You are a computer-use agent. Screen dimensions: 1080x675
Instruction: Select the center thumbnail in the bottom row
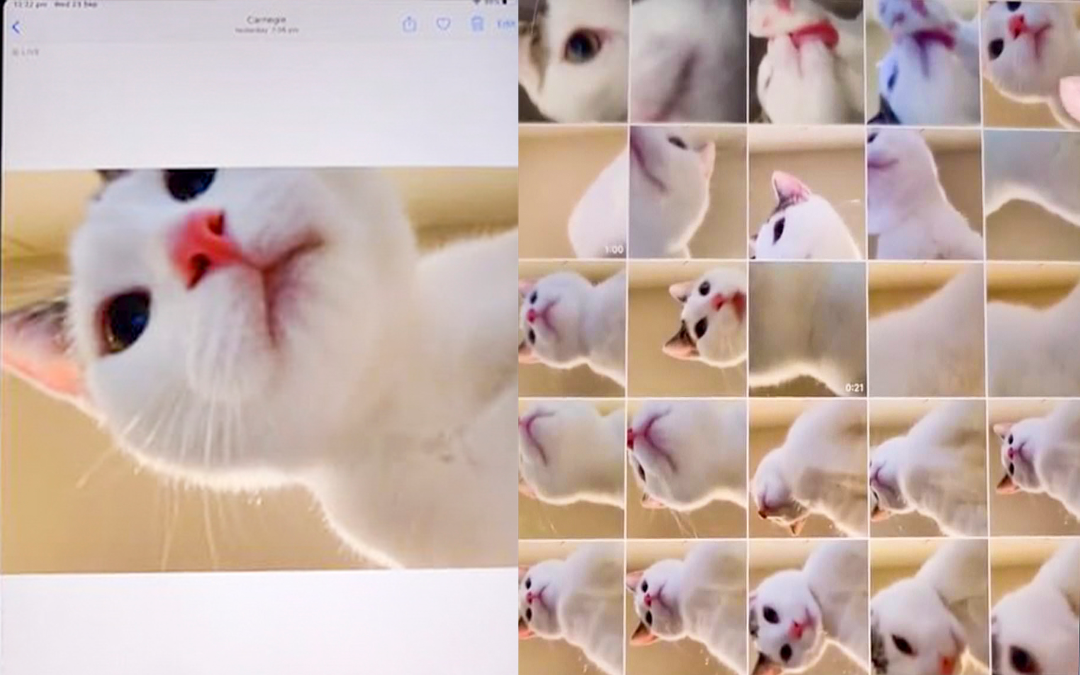tap(807, 607)
